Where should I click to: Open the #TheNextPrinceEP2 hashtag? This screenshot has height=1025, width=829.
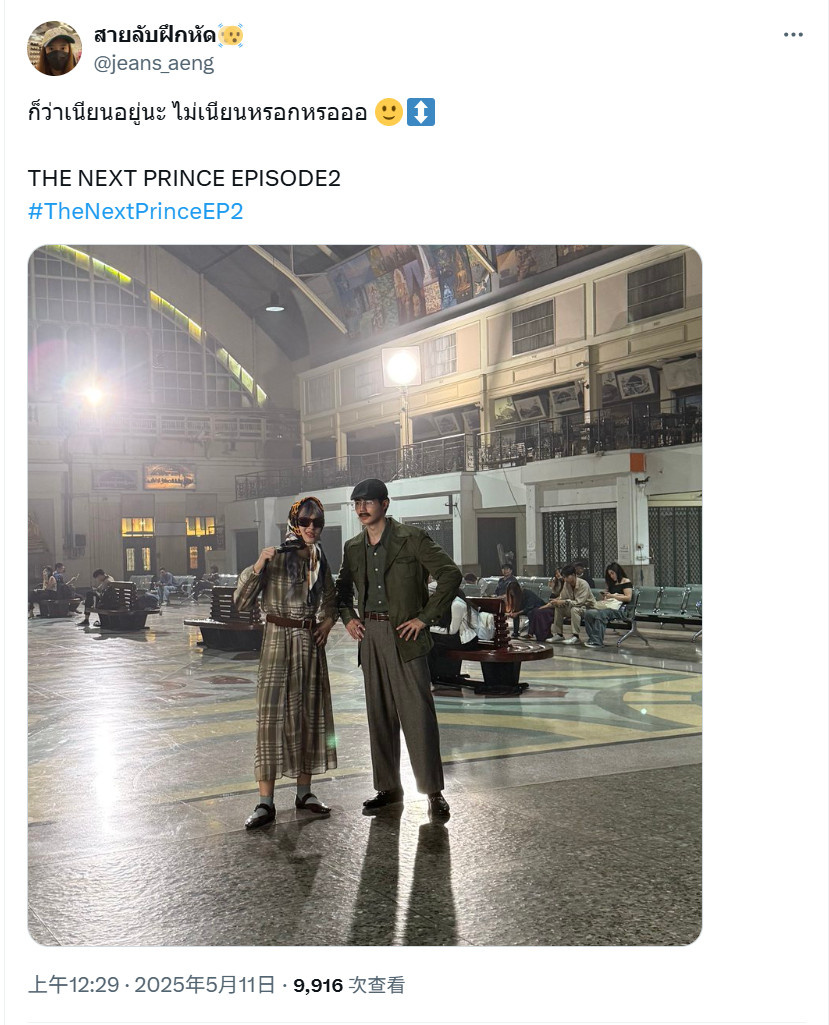(135, 211)
